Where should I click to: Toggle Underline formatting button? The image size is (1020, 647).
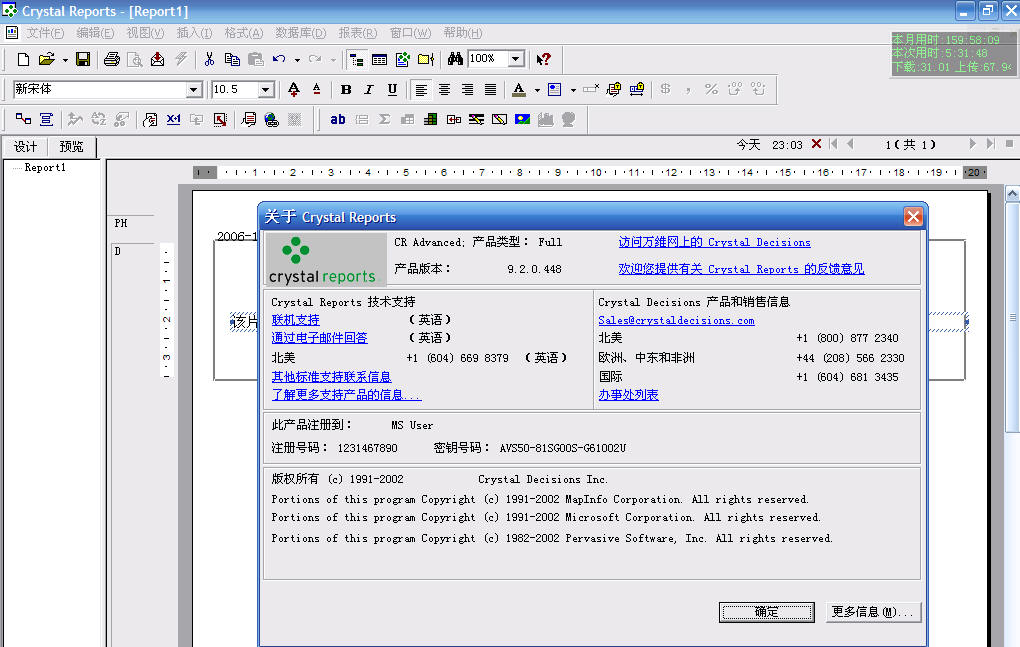tap(392, 90)
